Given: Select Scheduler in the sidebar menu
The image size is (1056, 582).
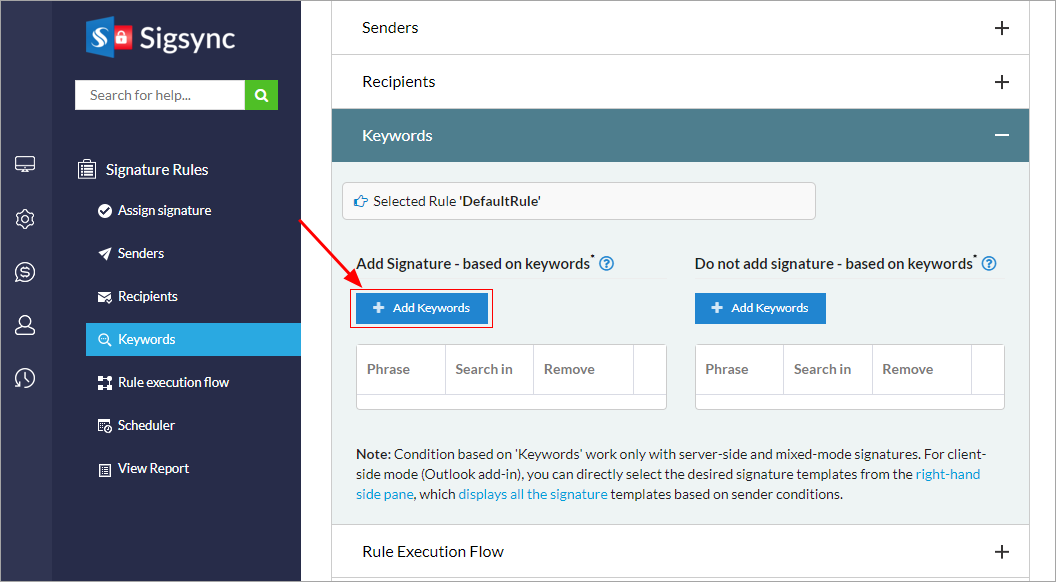Looking at the screenshot, I should [146, 425].
